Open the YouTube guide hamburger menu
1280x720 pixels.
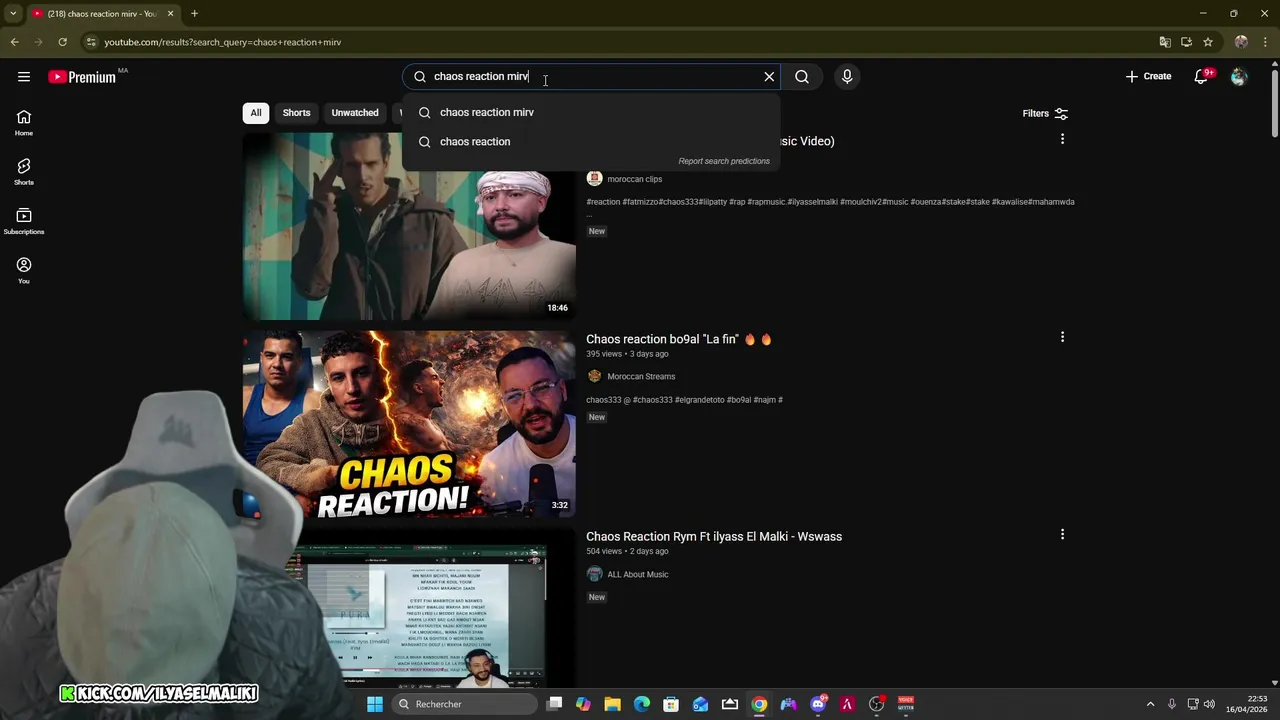coord(24,77)
